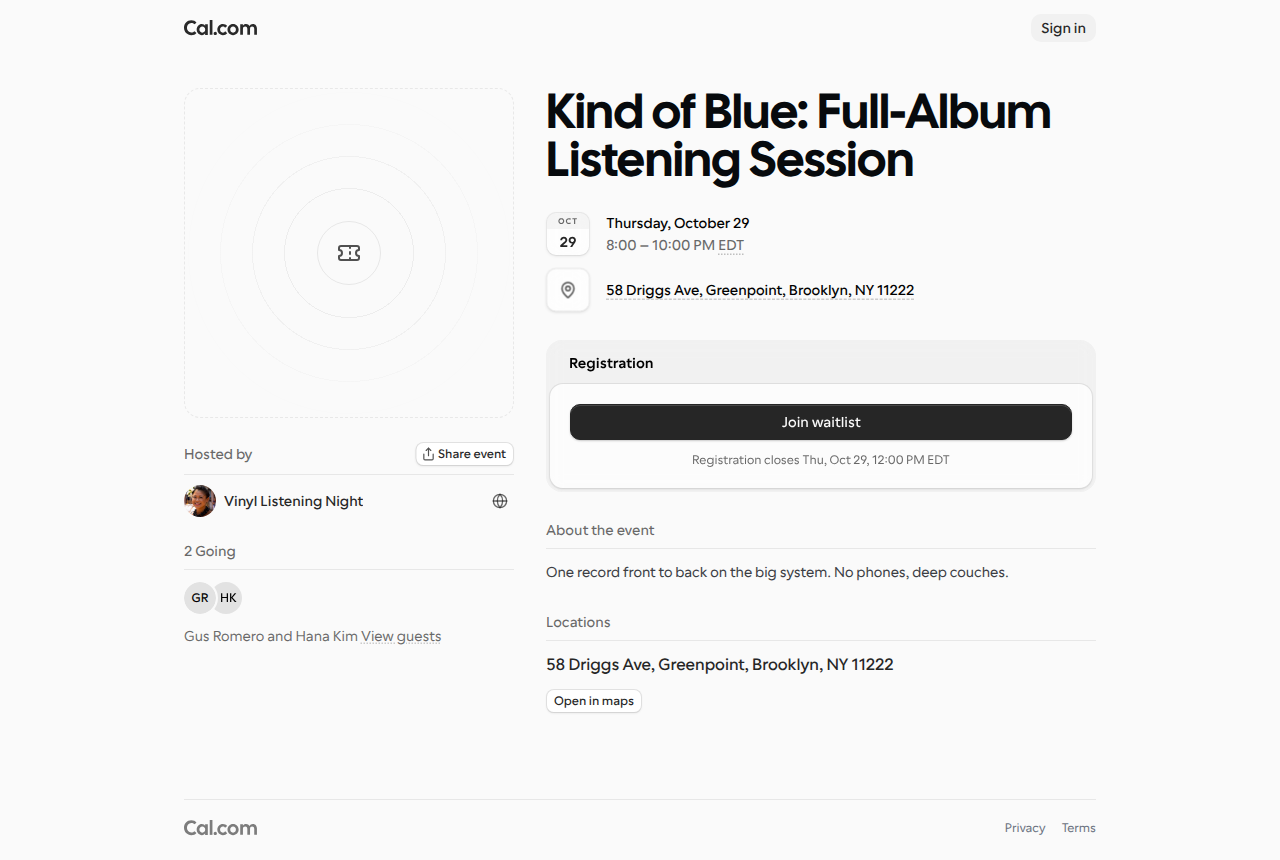1280x860 pixels.
Task: Click the host avatar photo
Action: pos(200,501)
